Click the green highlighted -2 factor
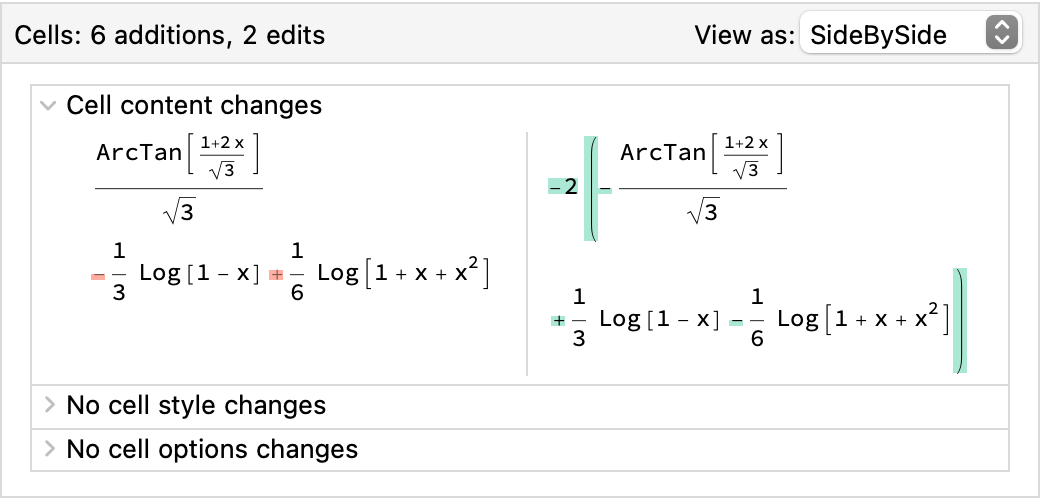The image size is (1040, 502). click(x=564, y=187)
